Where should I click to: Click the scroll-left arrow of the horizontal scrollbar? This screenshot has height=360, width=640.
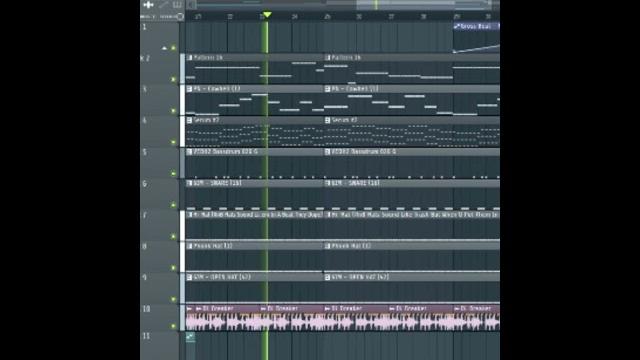point(191,5)
